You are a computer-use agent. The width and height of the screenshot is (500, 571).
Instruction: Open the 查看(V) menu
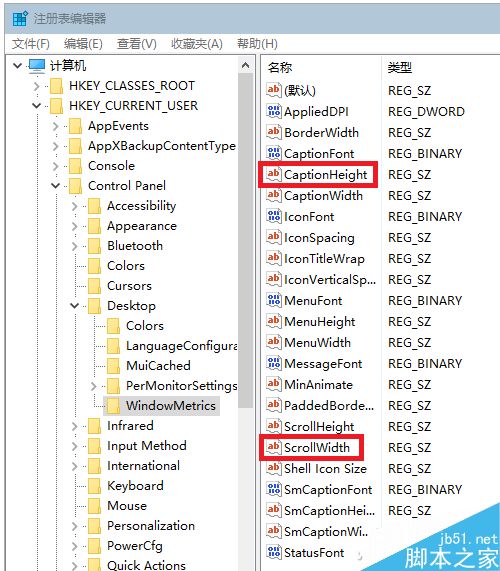click(x=137, y=44)
